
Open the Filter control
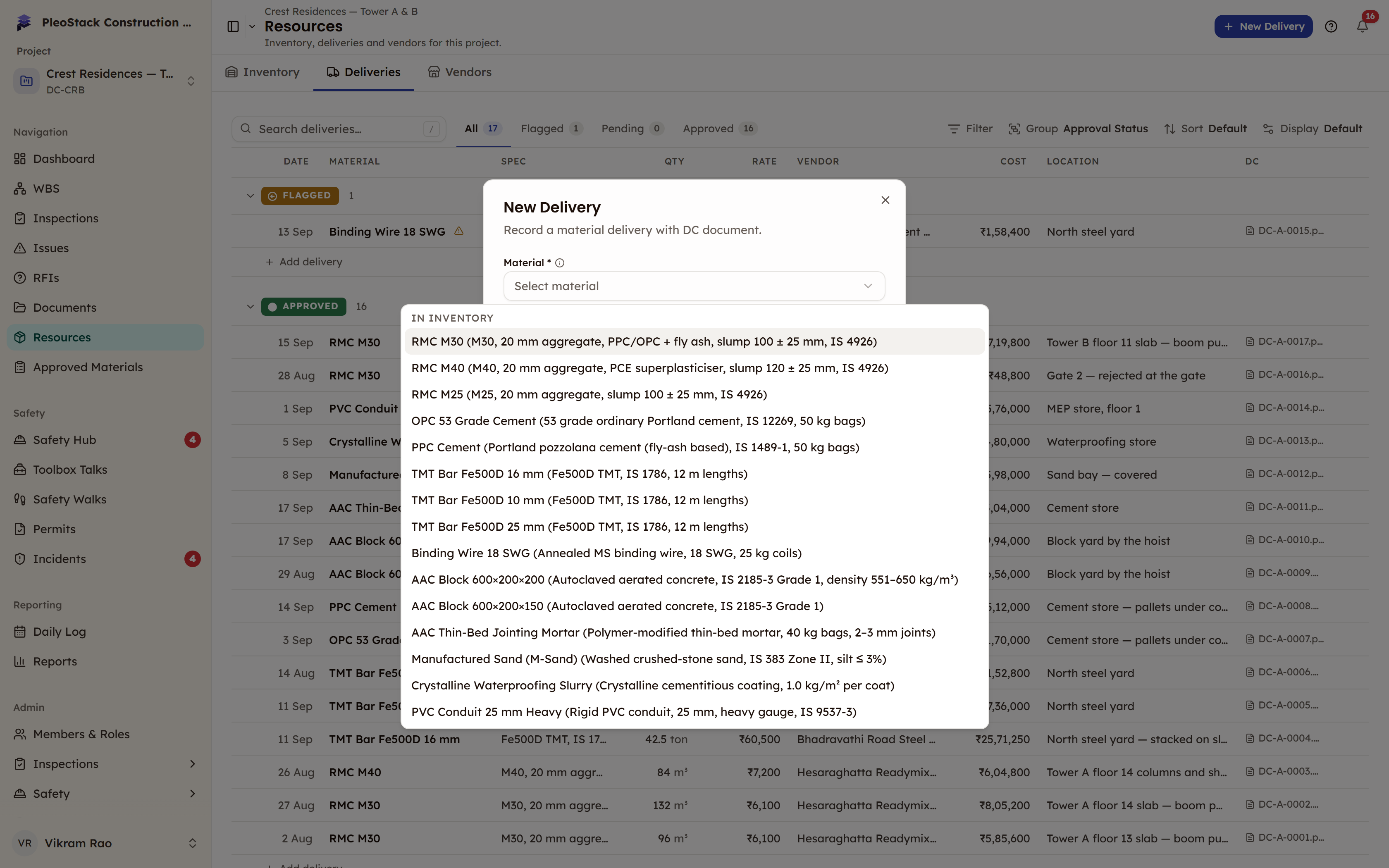(970, 129)
